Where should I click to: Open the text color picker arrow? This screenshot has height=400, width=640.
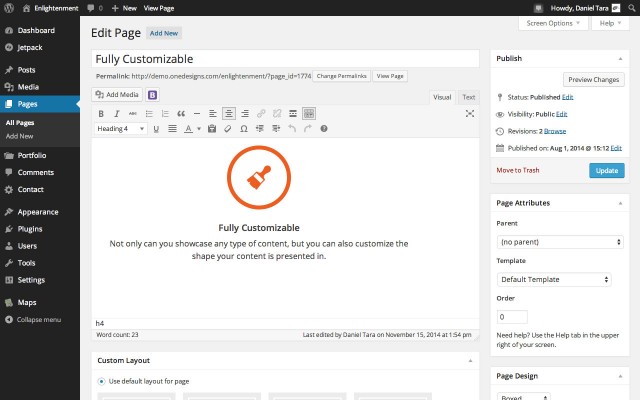pos(199,129)
